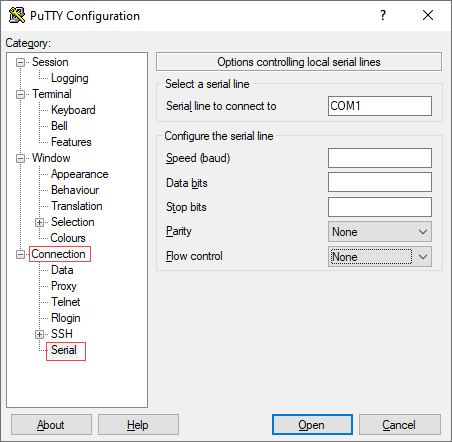Click the 'Data bits' label

coord(187,183)
